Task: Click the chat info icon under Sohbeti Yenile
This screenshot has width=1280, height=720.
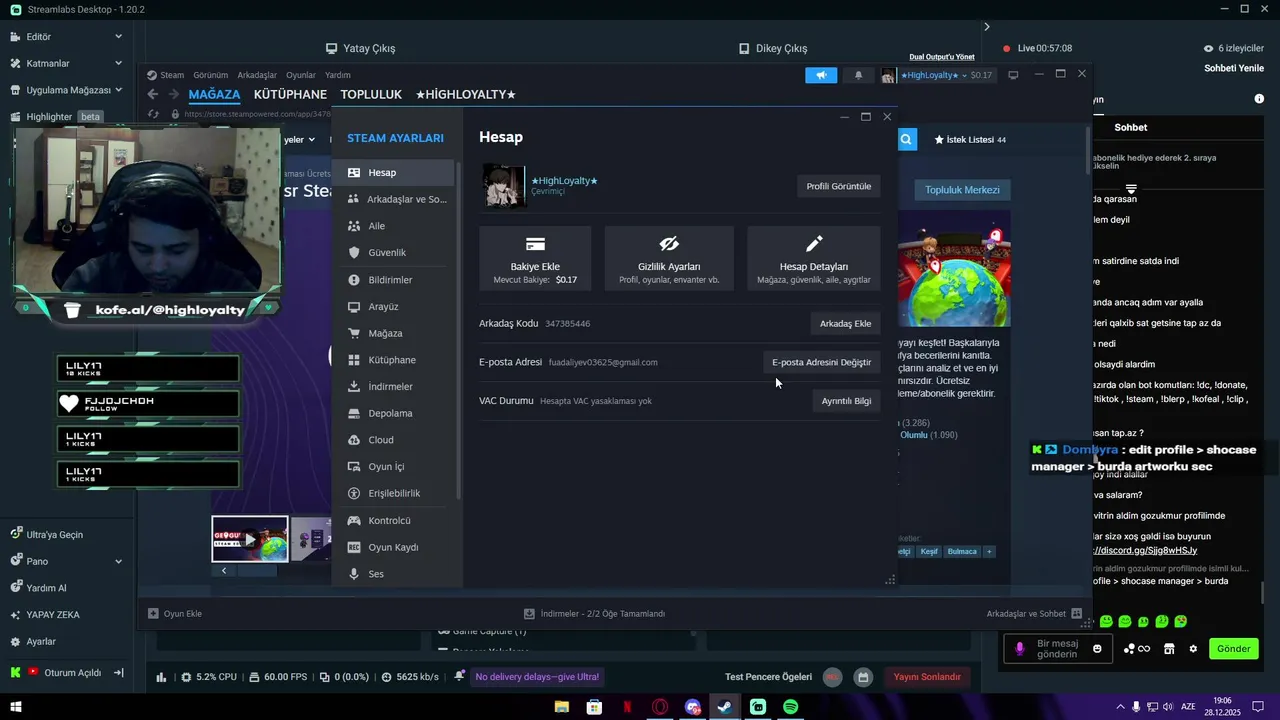Action: pyautogui.click(x=1259, y=99)
